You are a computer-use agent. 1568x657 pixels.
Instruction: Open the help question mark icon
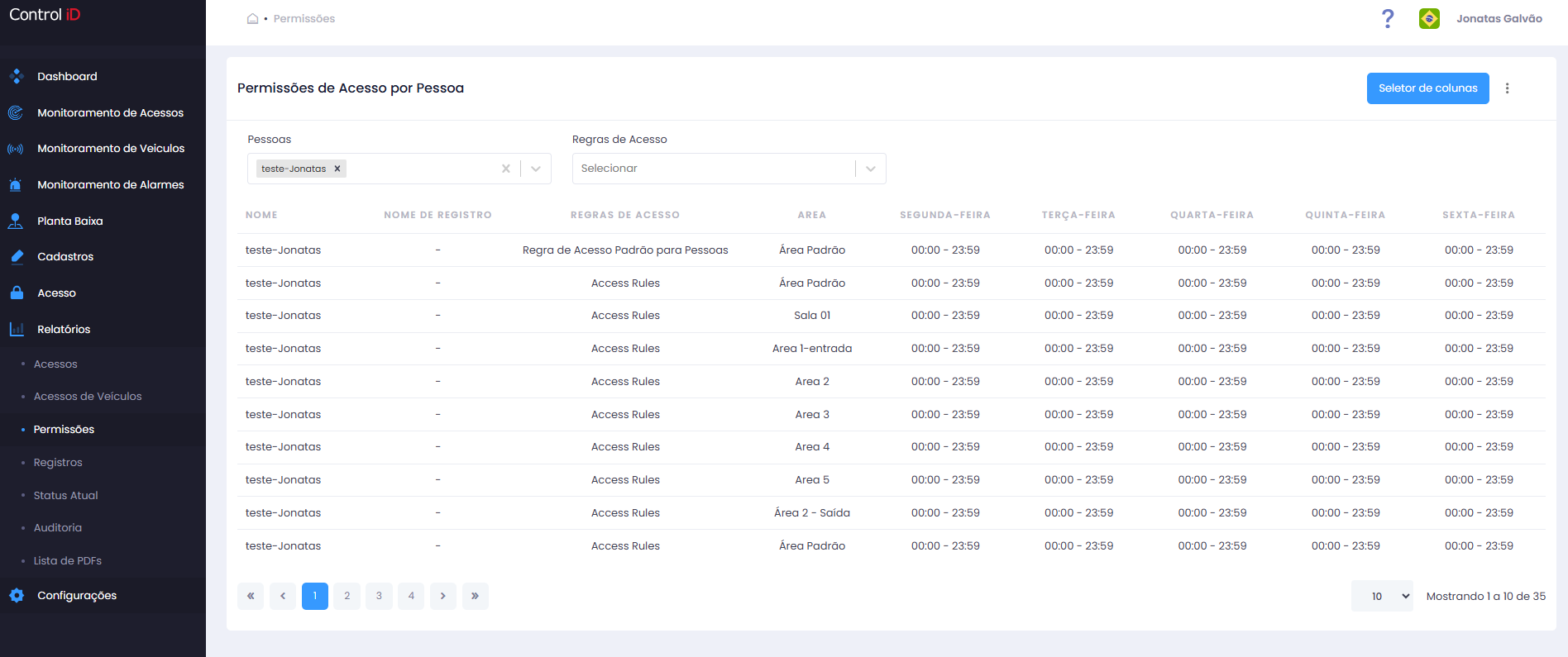coord(1388,18)
